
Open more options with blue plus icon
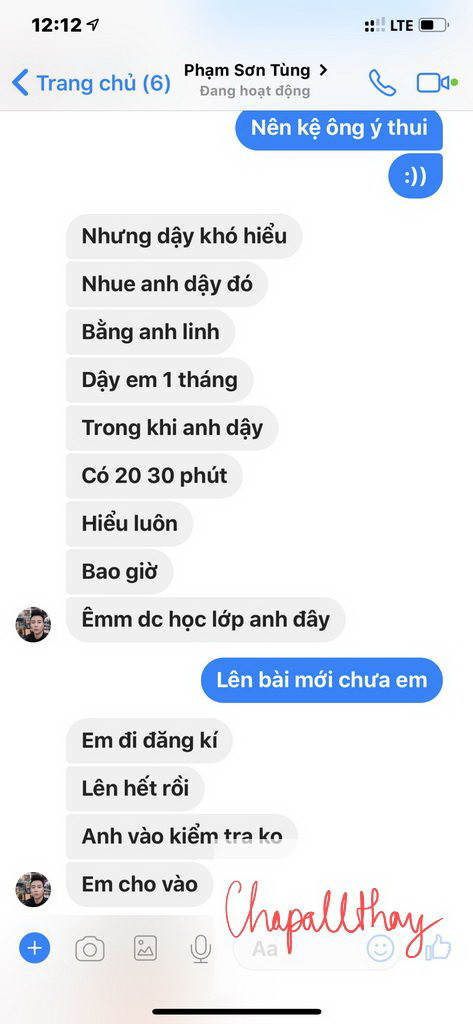[35, 948]
